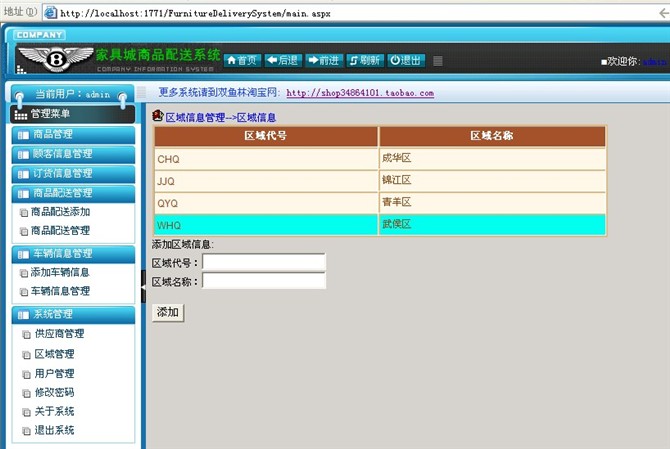Collapse the 系统管理 menu section
The width and height of the screenshot is (670, 449).
tap(73, 315)
